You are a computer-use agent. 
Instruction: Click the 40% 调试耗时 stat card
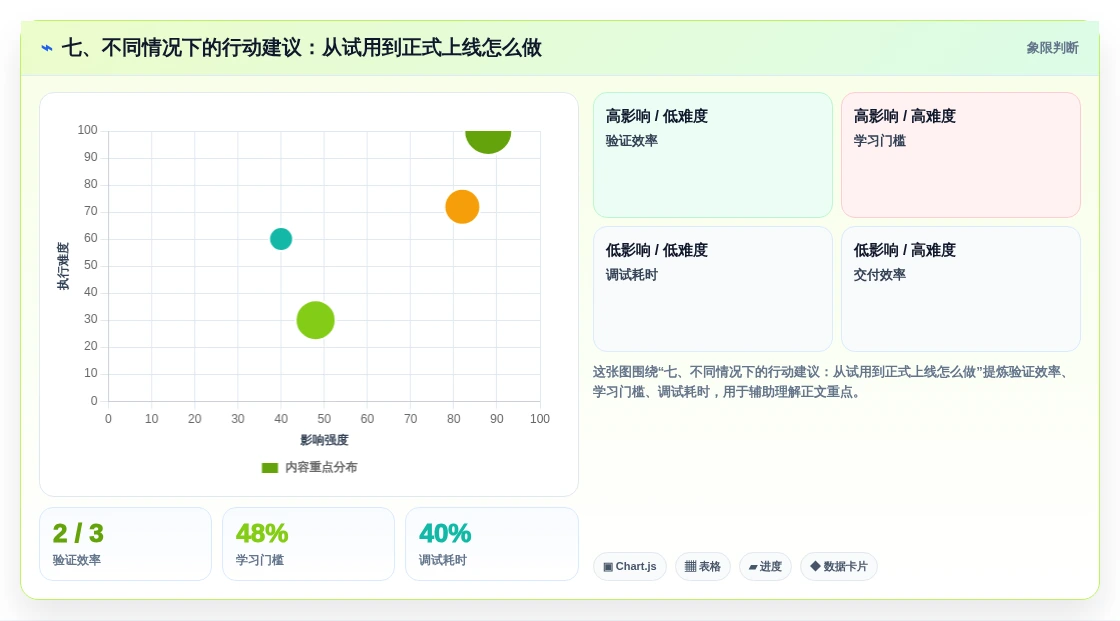pos(491,544)
